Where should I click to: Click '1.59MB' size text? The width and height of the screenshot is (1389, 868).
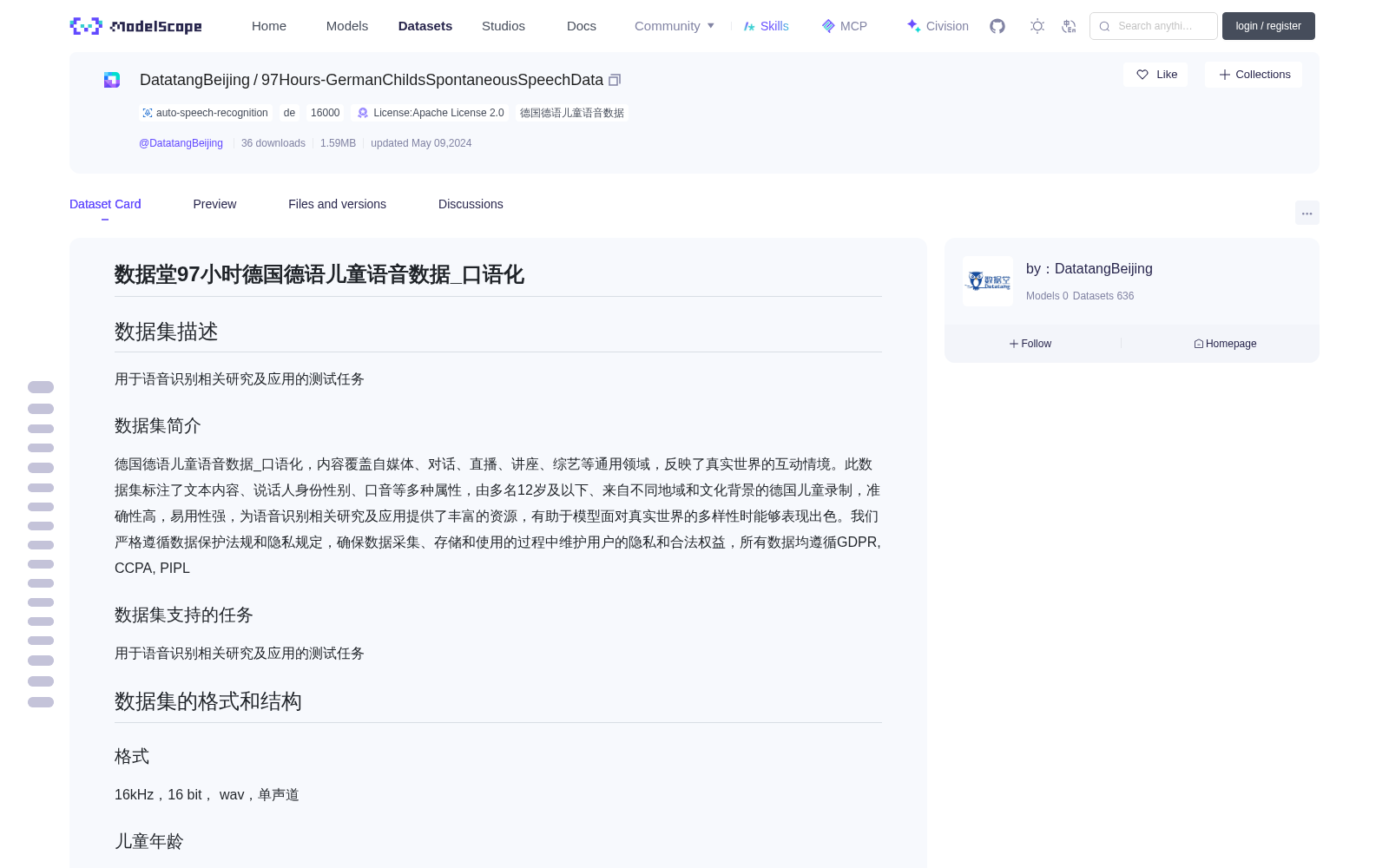point(338,143)
